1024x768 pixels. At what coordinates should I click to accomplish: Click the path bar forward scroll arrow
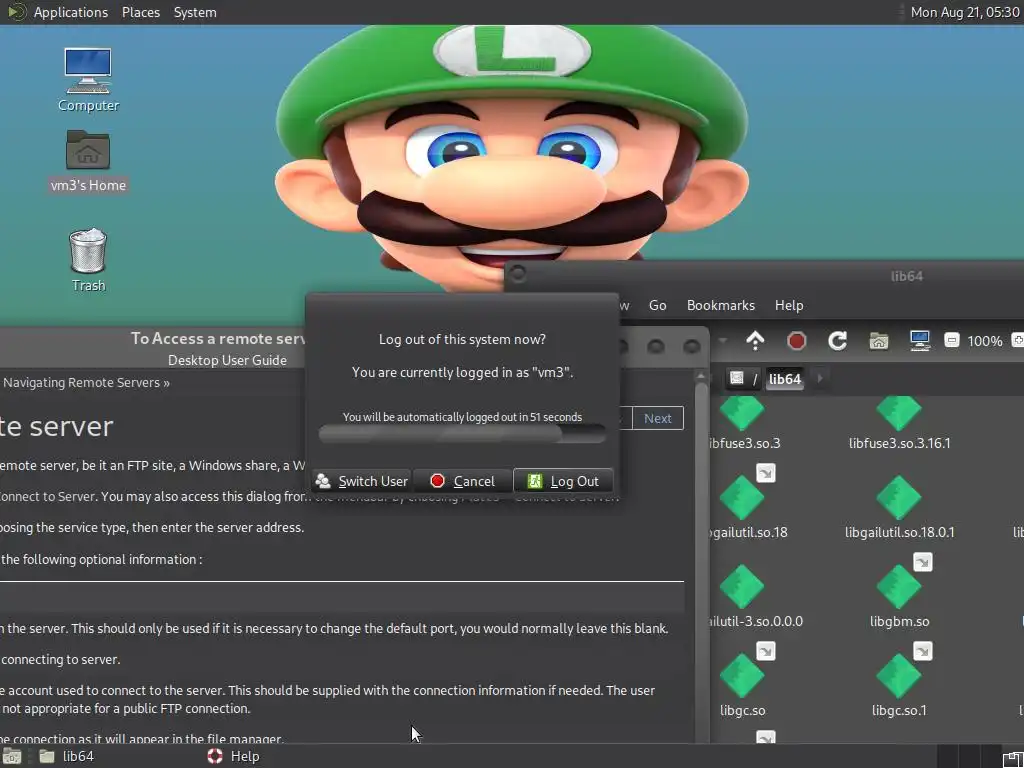pyautogui.click(x=820, y=378)
